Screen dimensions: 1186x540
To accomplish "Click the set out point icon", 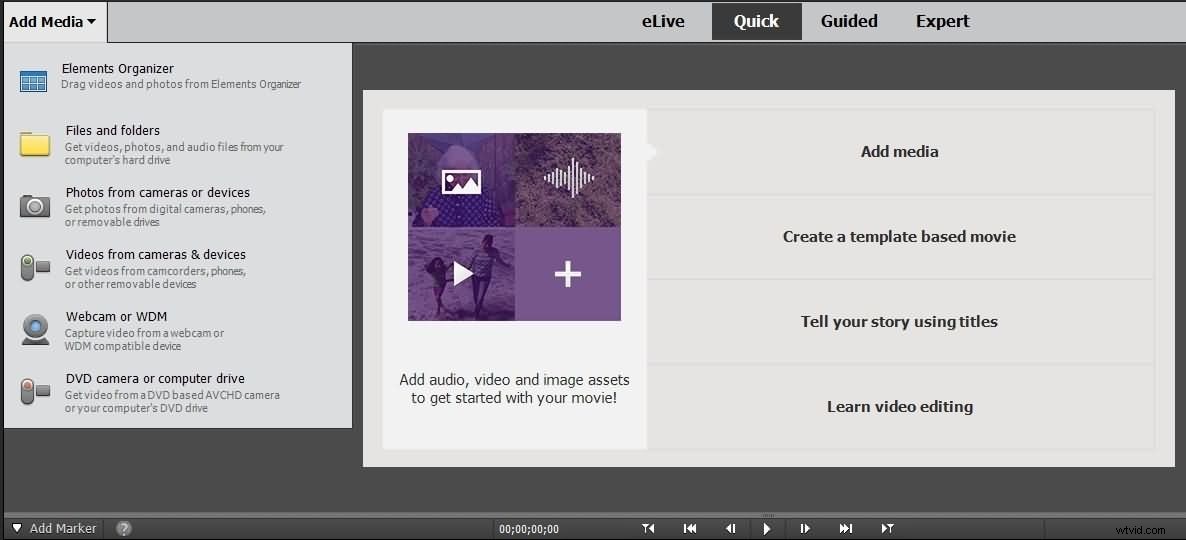I will tap(887, 529).
